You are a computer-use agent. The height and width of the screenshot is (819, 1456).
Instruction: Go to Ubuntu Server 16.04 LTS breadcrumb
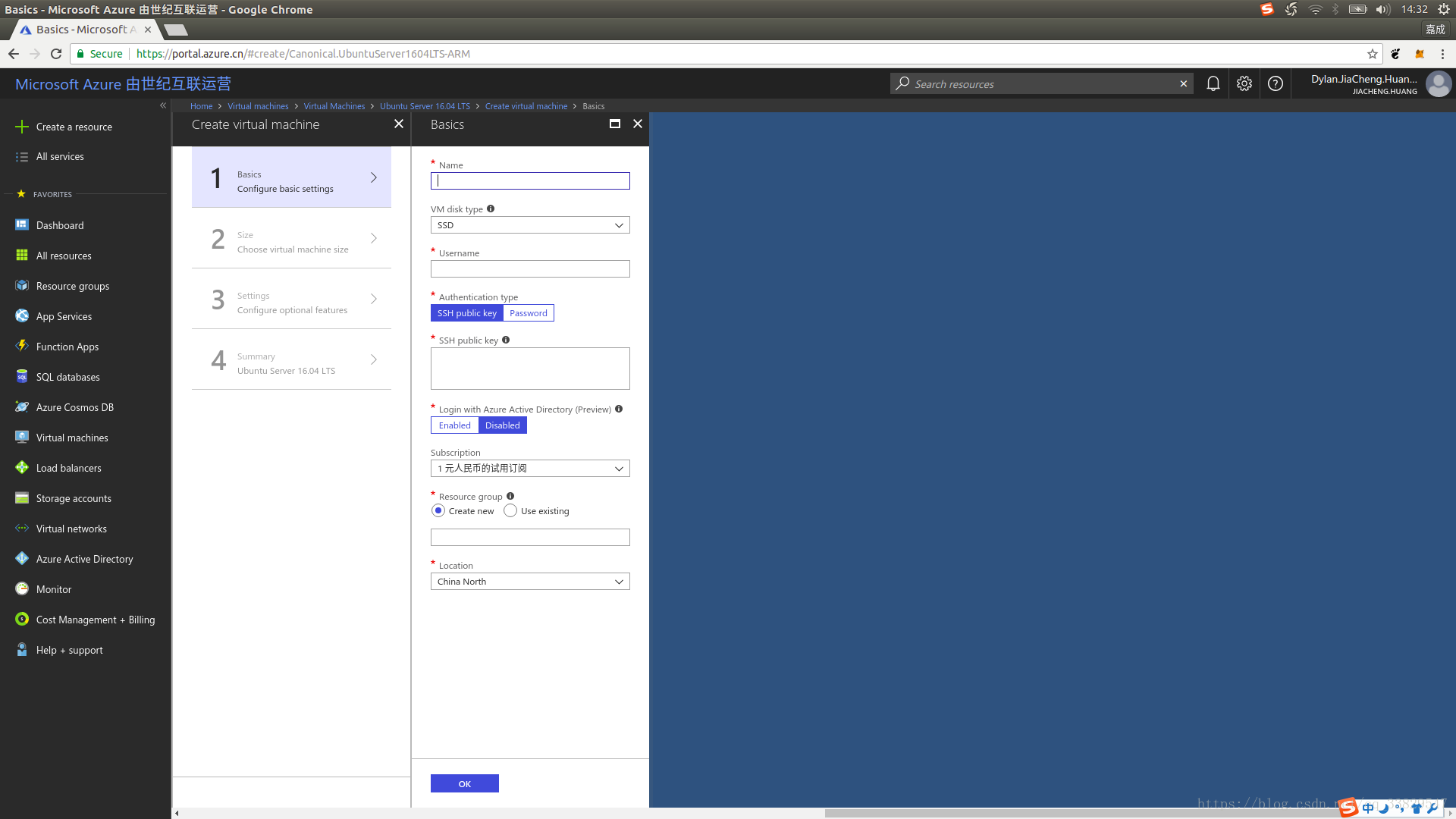pos(425,106)
